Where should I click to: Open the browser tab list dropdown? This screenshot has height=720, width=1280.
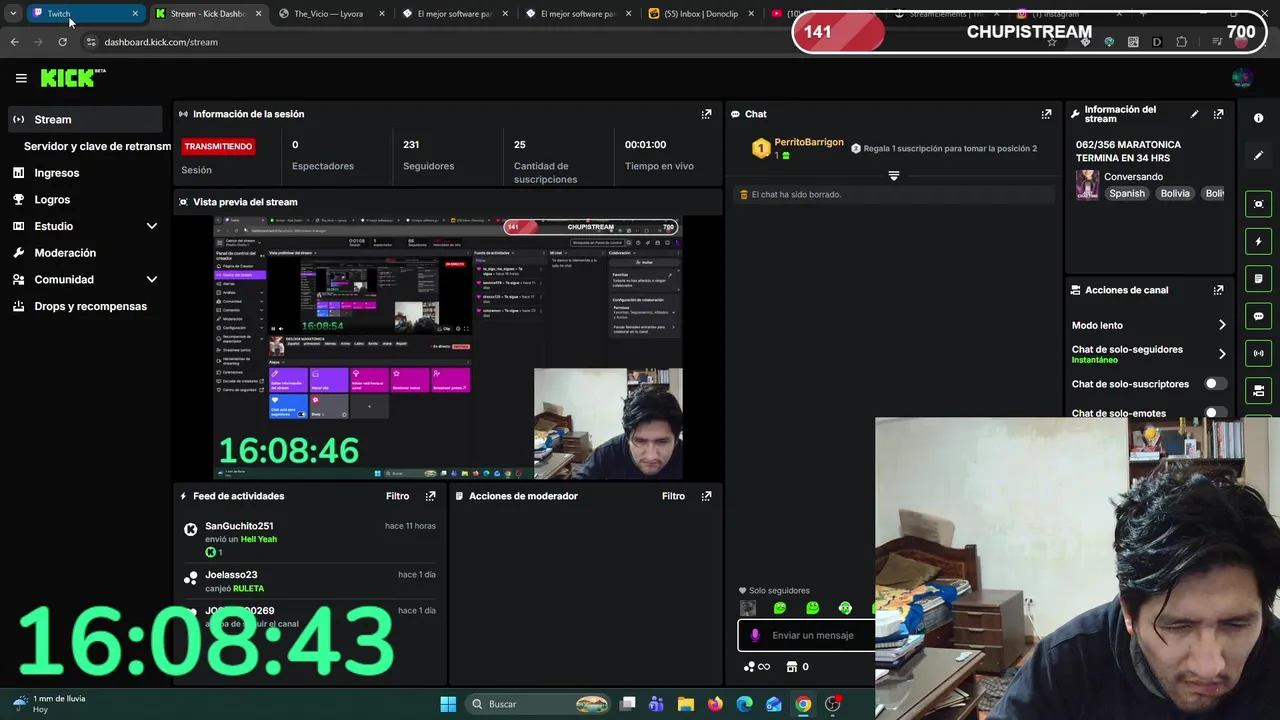(x=13, y=13)
